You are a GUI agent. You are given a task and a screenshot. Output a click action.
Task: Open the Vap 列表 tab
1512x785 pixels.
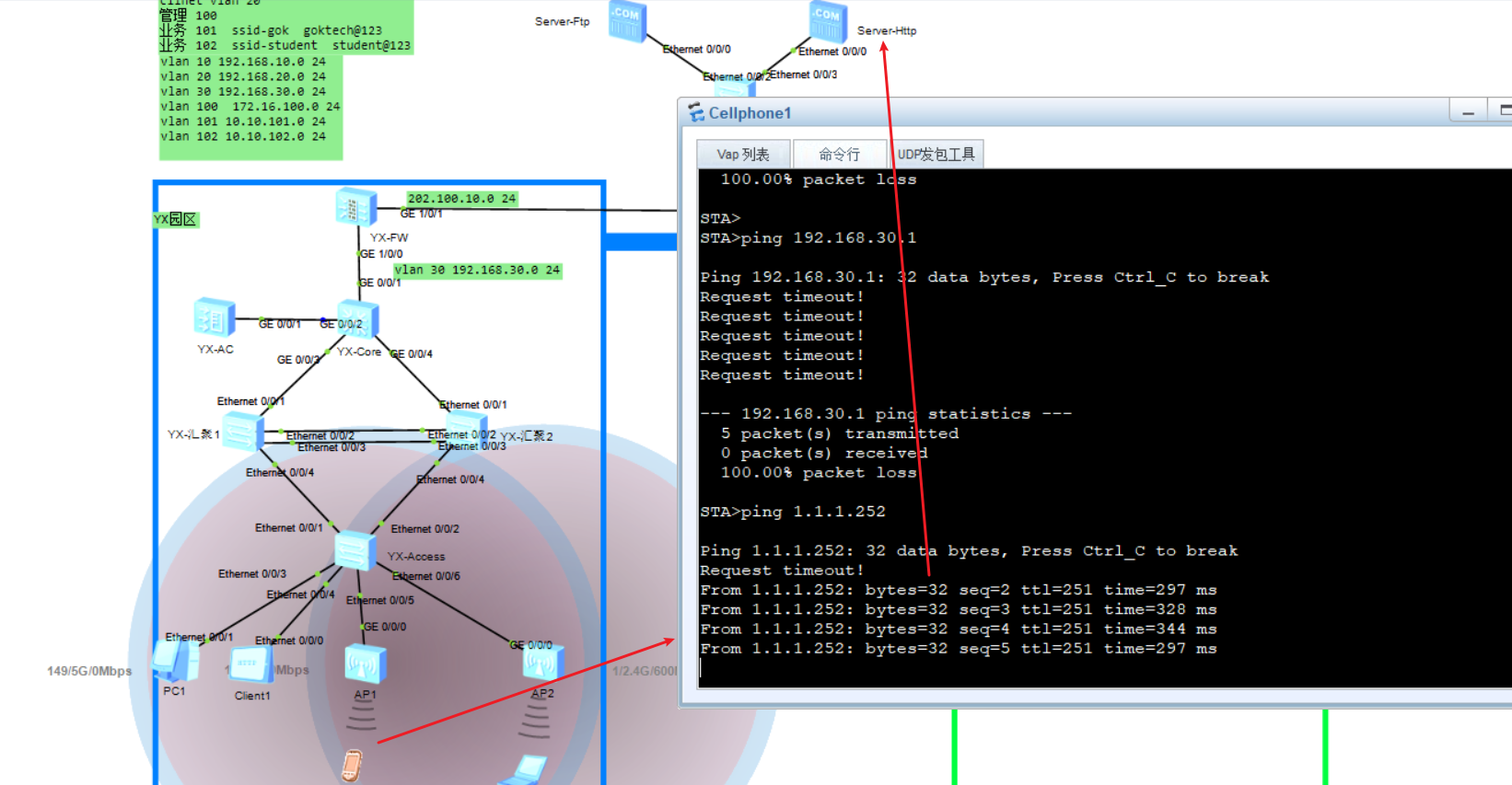[743, 154]
